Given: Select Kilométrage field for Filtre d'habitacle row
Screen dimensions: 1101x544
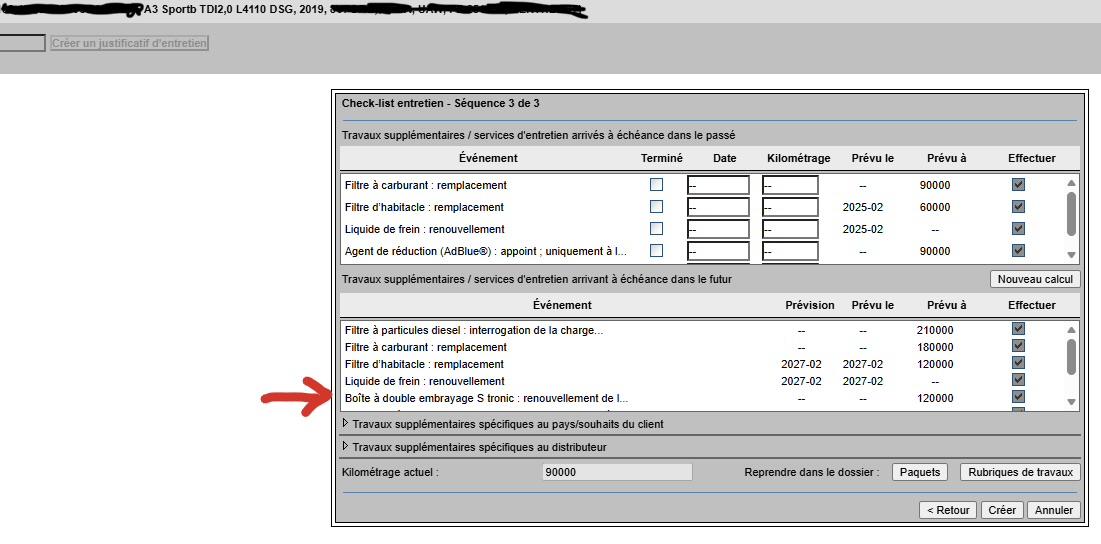Looking at the screenshot, I should coord(790,207).
